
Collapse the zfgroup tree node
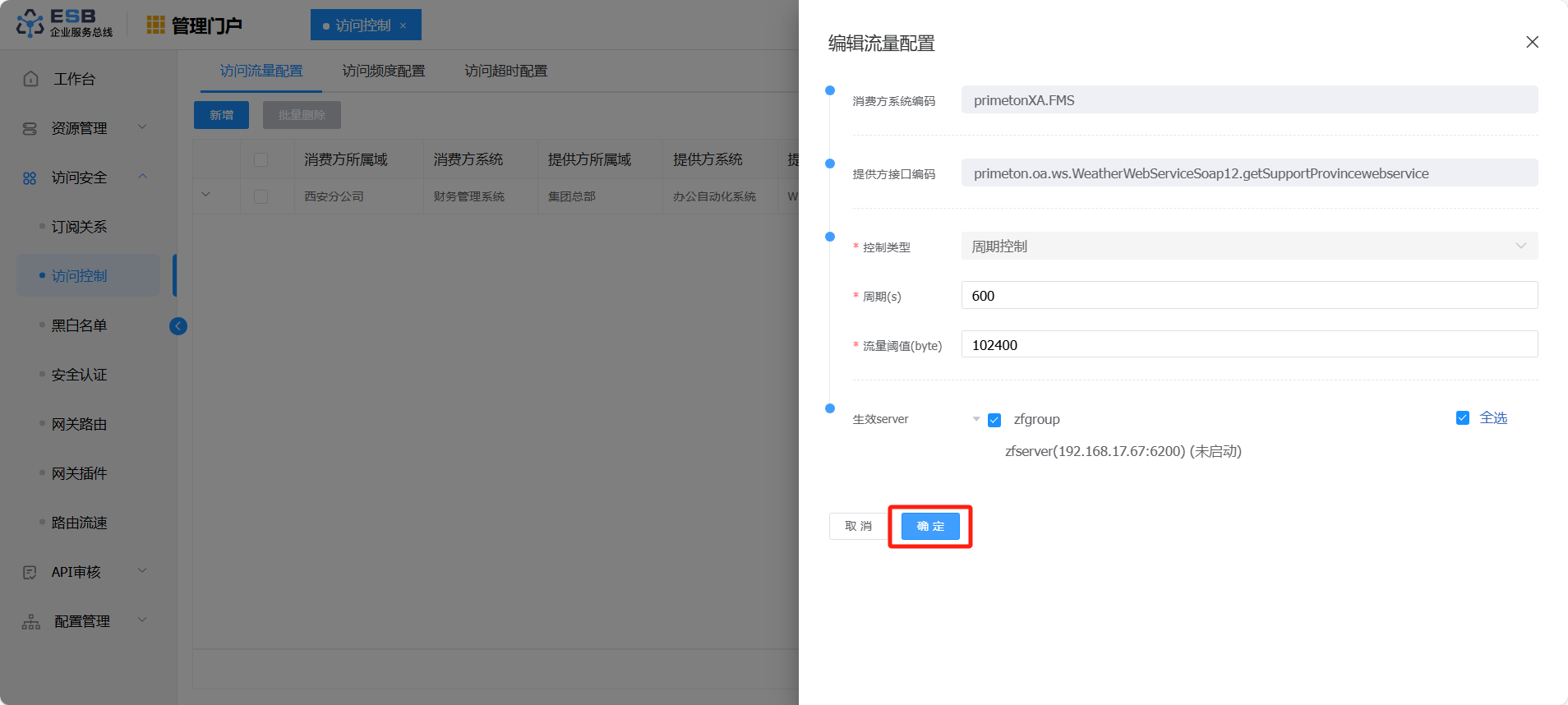pos(976,419)
